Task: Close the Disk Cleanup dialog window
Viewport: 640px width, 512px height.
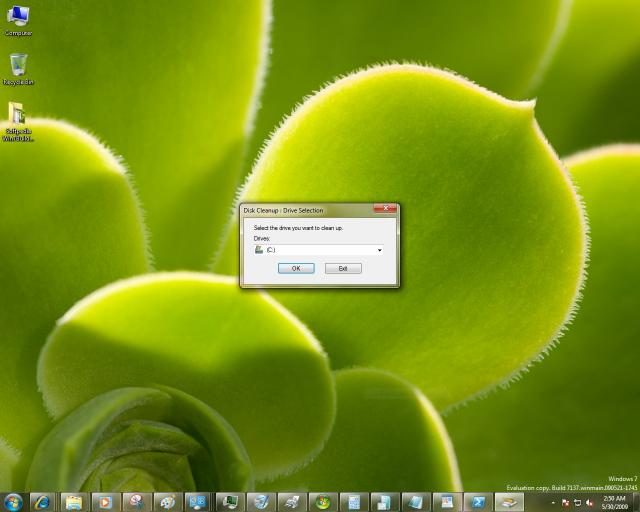Action: (x=385, y=210)
